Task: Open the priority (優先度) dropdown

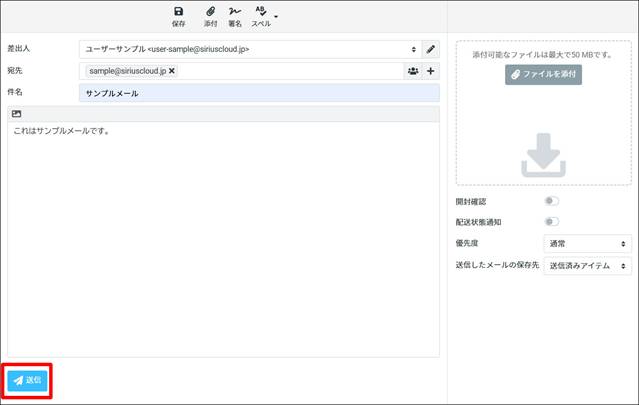Action: click(586, 244)
